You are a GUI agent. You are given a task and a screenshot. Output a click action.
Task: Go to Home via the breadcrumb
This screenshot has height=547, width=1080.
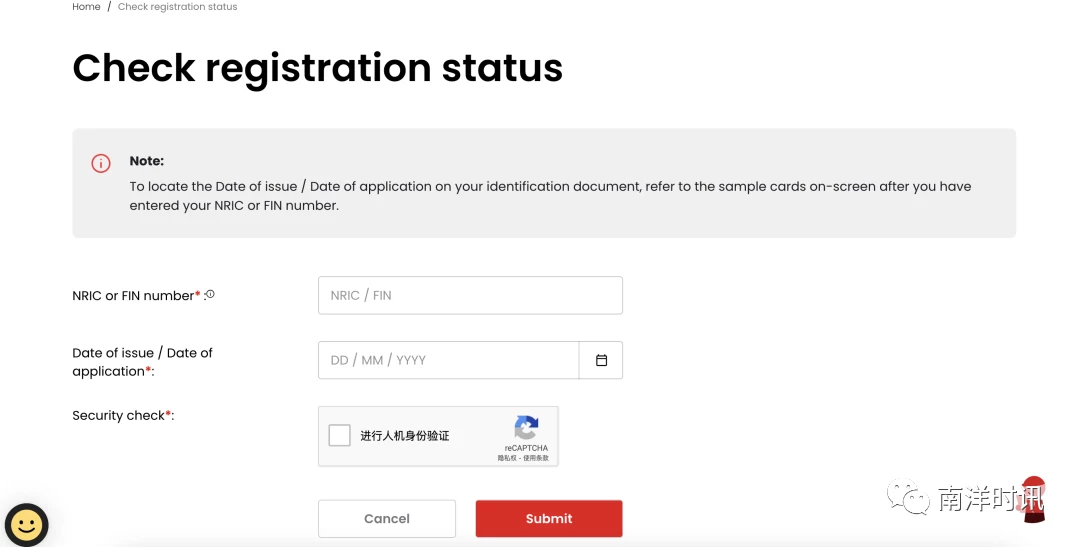(86, 7)
